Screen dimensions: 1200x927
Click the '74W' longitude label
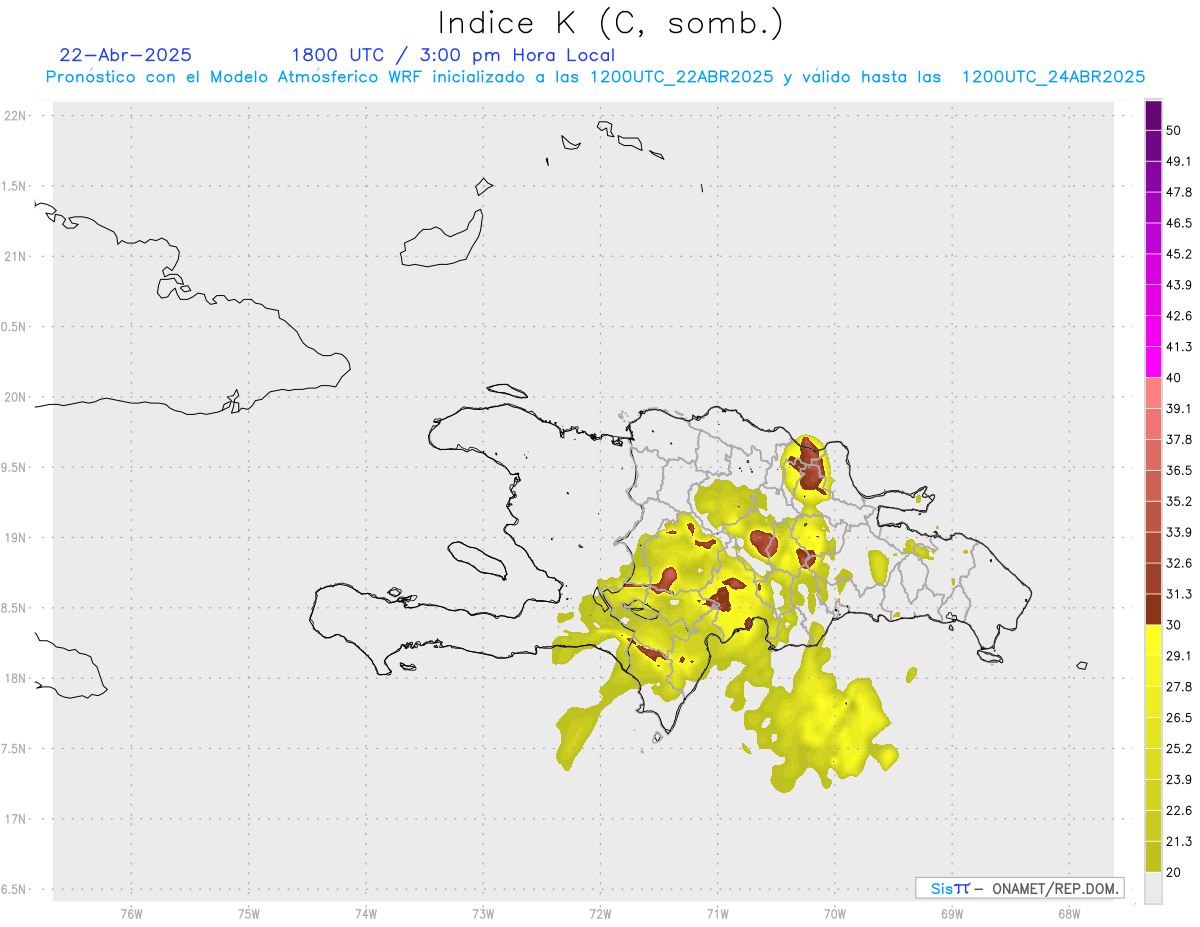pyautogui.click(x=366, y=913)
